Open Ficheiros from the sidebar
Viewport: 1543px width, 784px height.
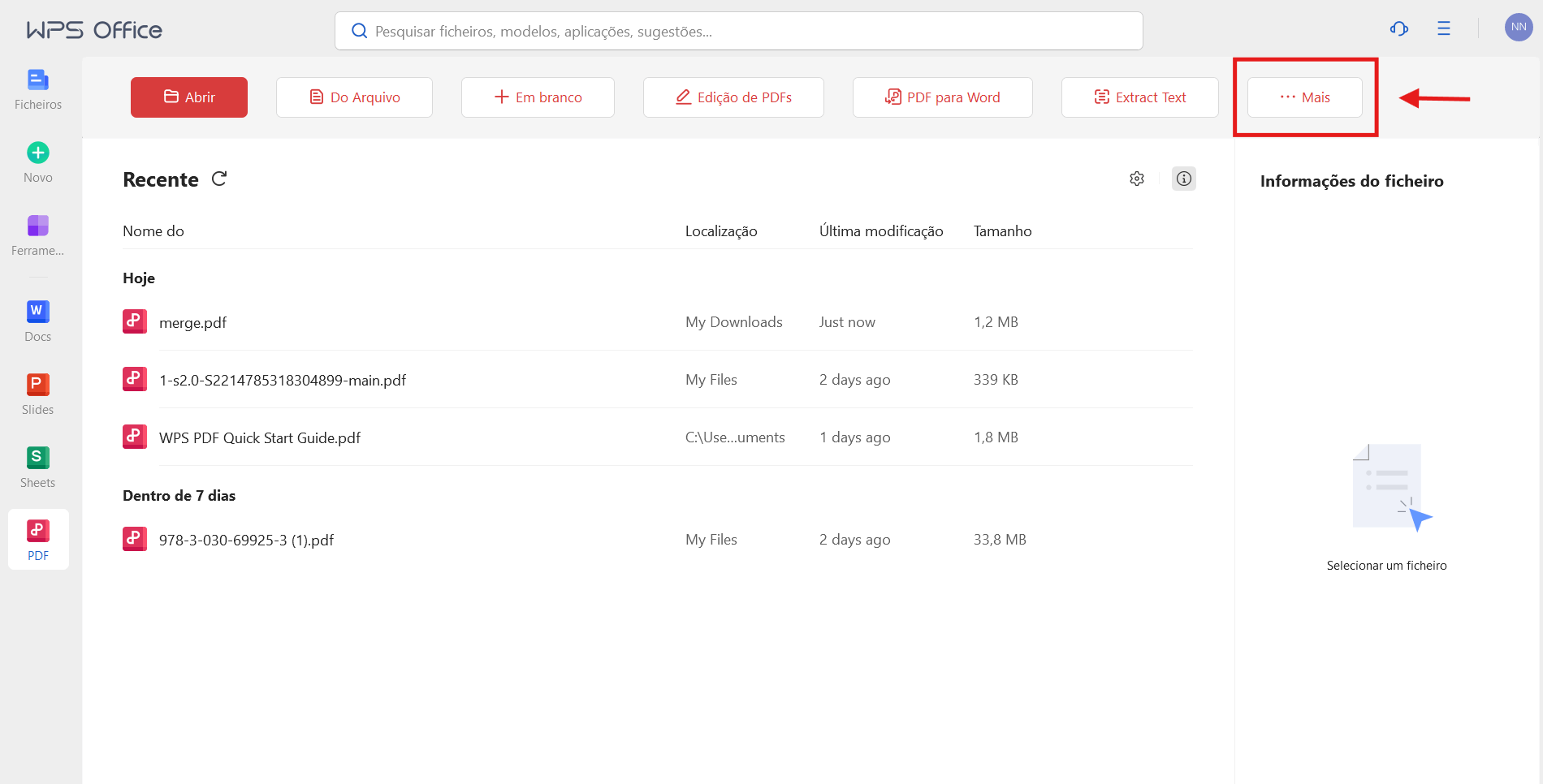coord(37,89)
